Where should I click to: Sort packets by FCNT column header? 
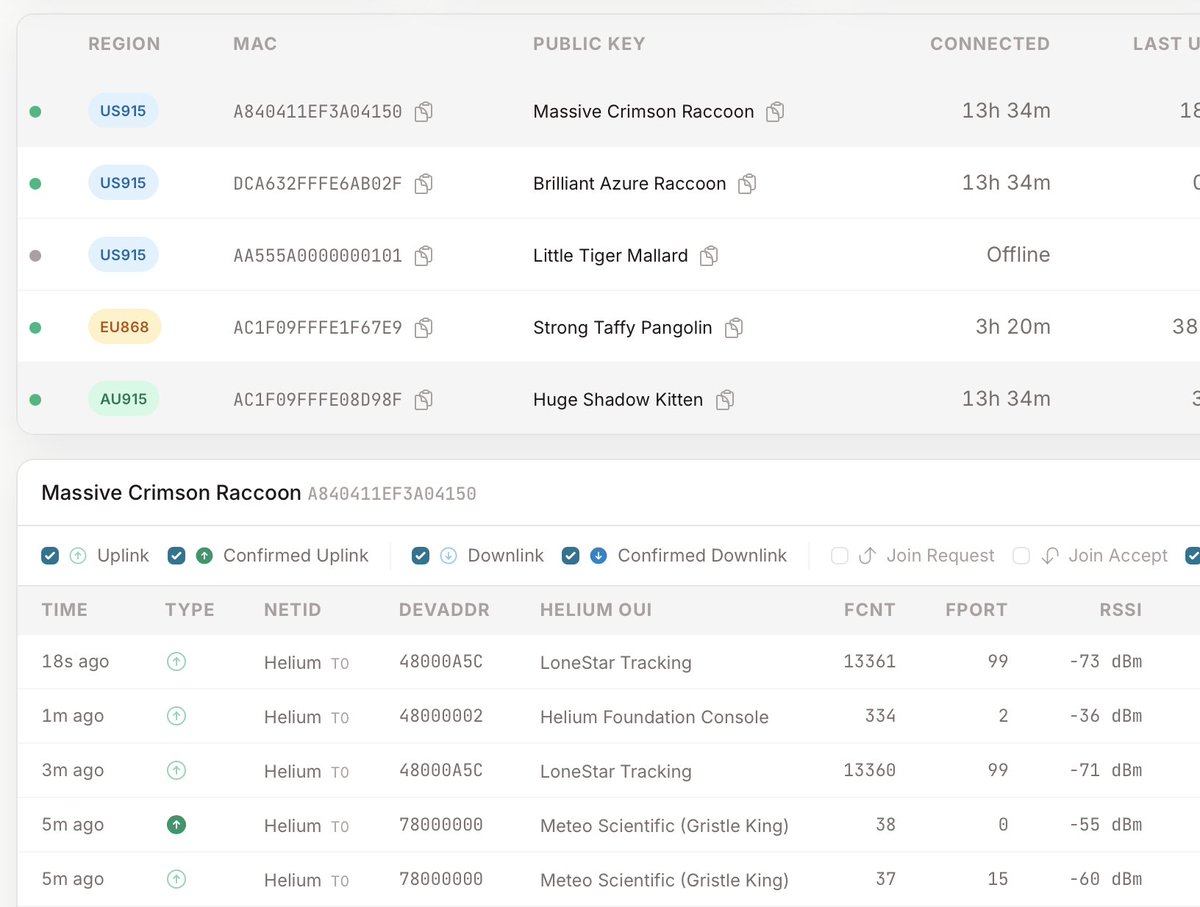click(870, 610)
